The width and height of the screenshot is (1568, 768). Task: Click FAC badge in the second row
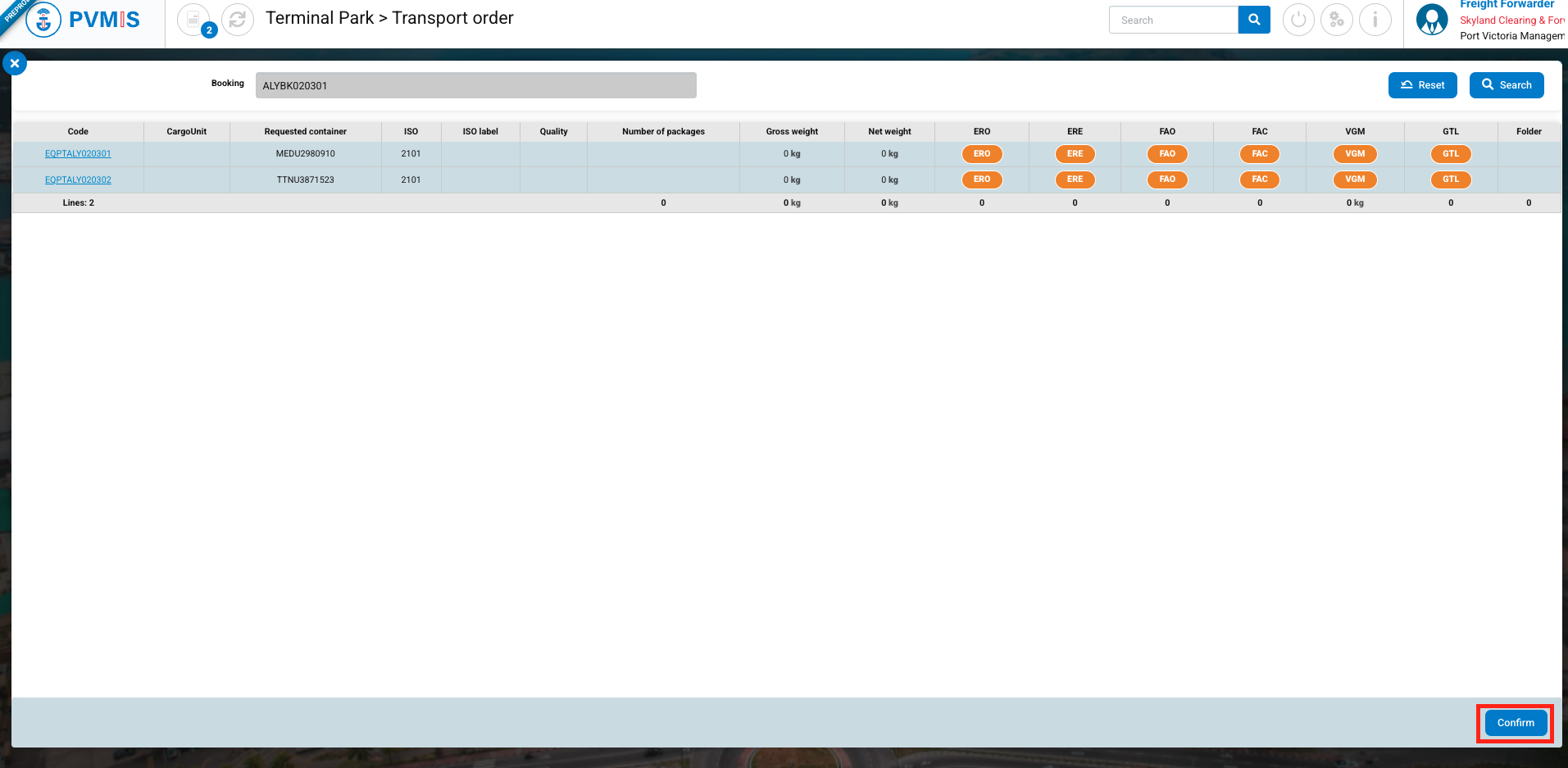[x=1260, y=180]
